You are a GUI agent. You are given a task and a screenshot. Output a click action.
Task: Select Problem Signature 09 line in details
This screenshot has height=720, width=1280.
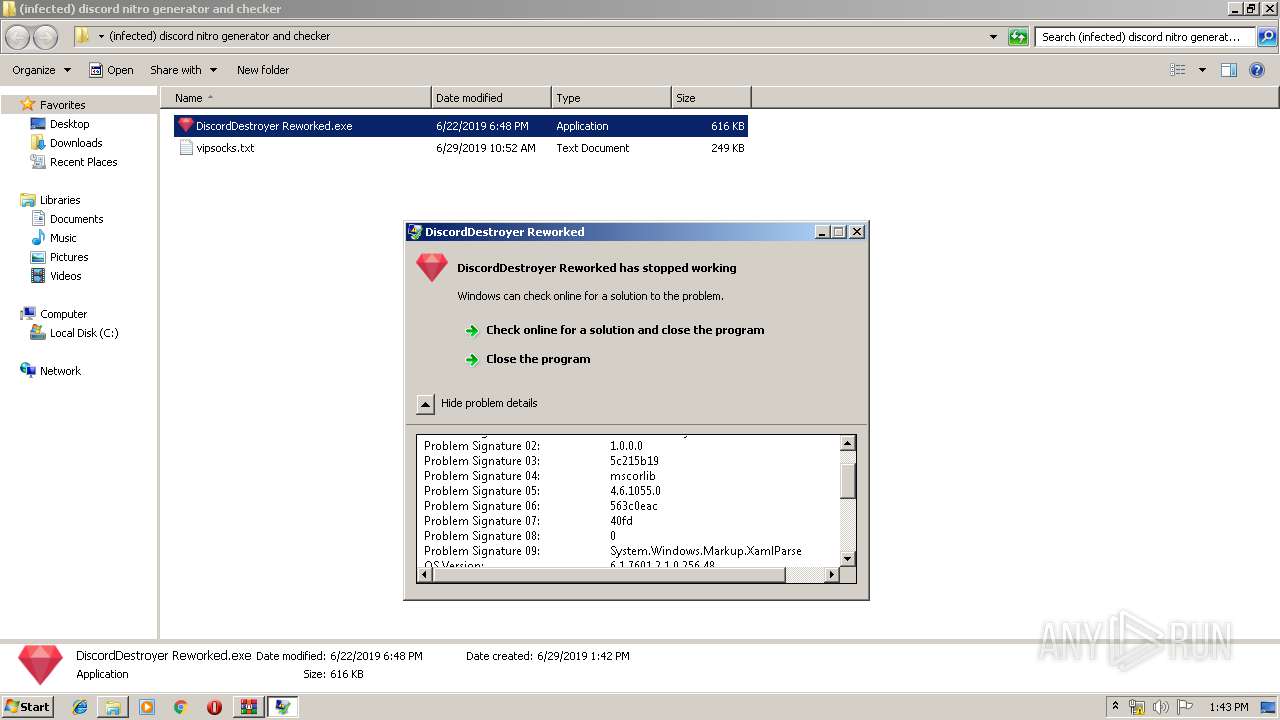coord(612,551)
